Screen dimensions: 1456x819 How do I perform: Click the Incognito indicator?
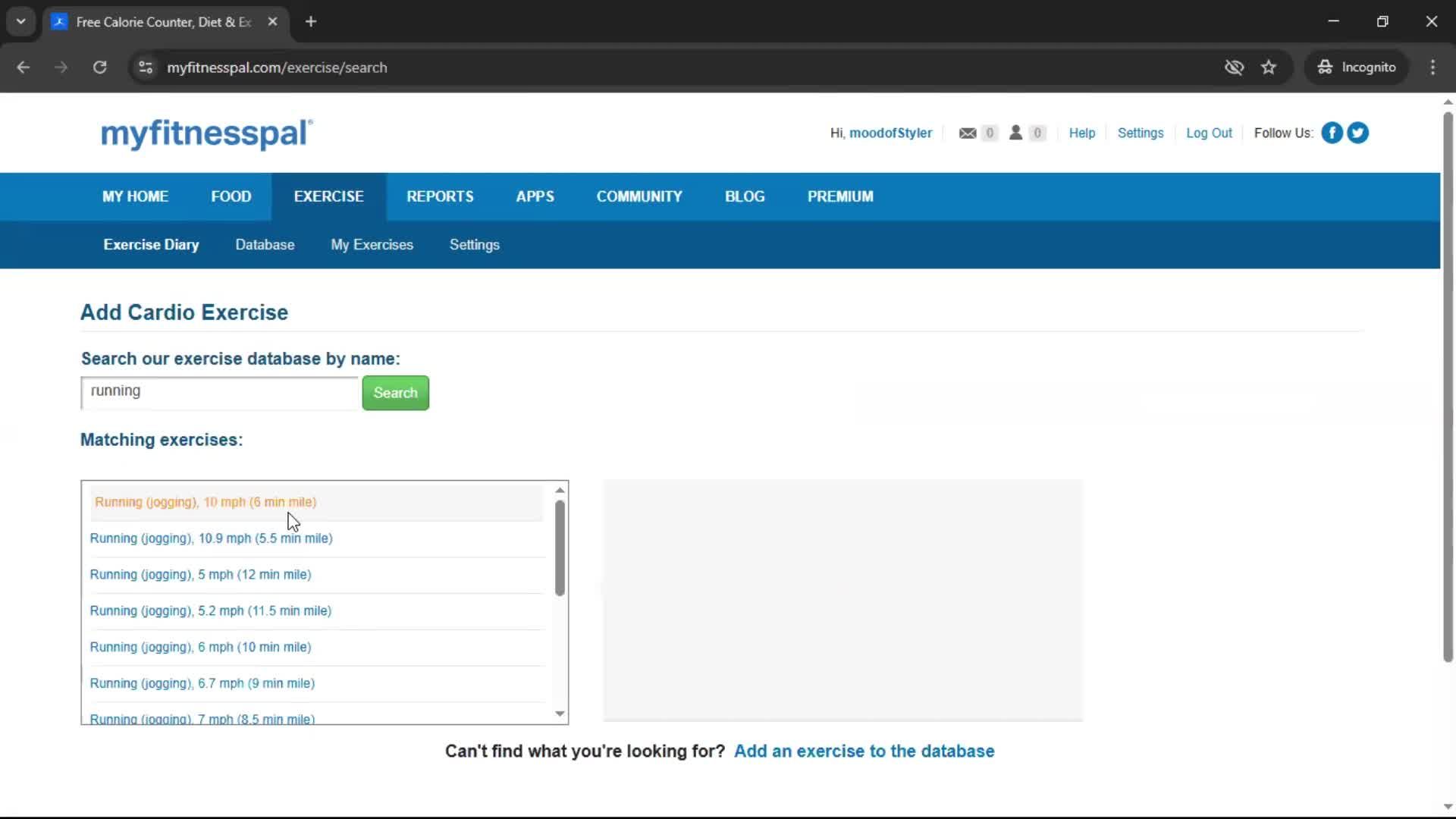click(x=1357, y=67)
